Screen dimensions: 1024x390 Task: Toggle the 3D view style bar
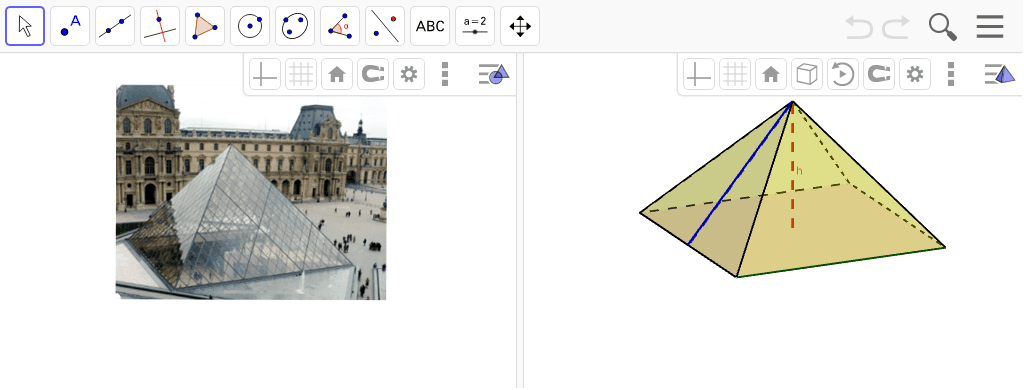coord(1000,74)
